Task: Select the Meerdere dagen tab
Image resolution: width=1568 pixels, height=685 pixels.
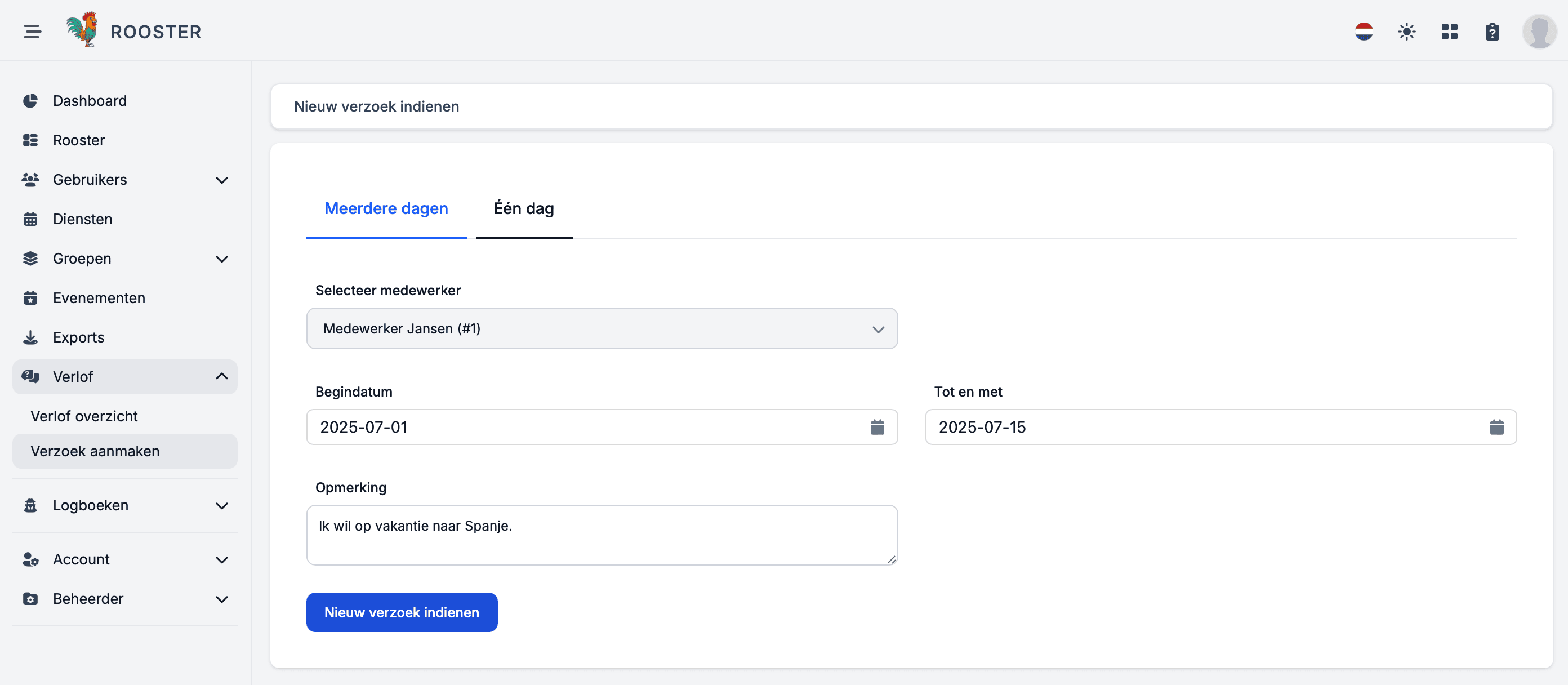Action: [x=386, y=209]
